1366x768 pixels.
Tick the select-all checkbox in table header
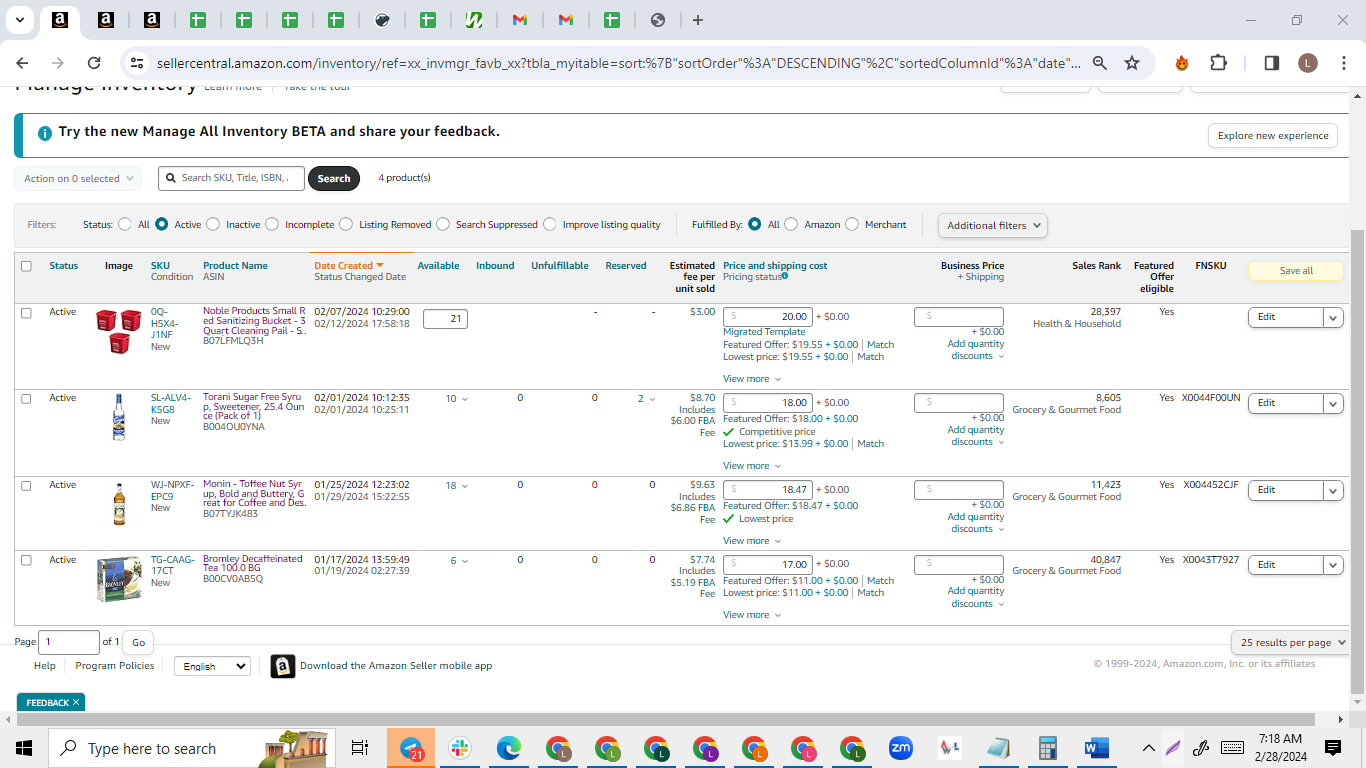pyautogui.click(x=26, y=266)
